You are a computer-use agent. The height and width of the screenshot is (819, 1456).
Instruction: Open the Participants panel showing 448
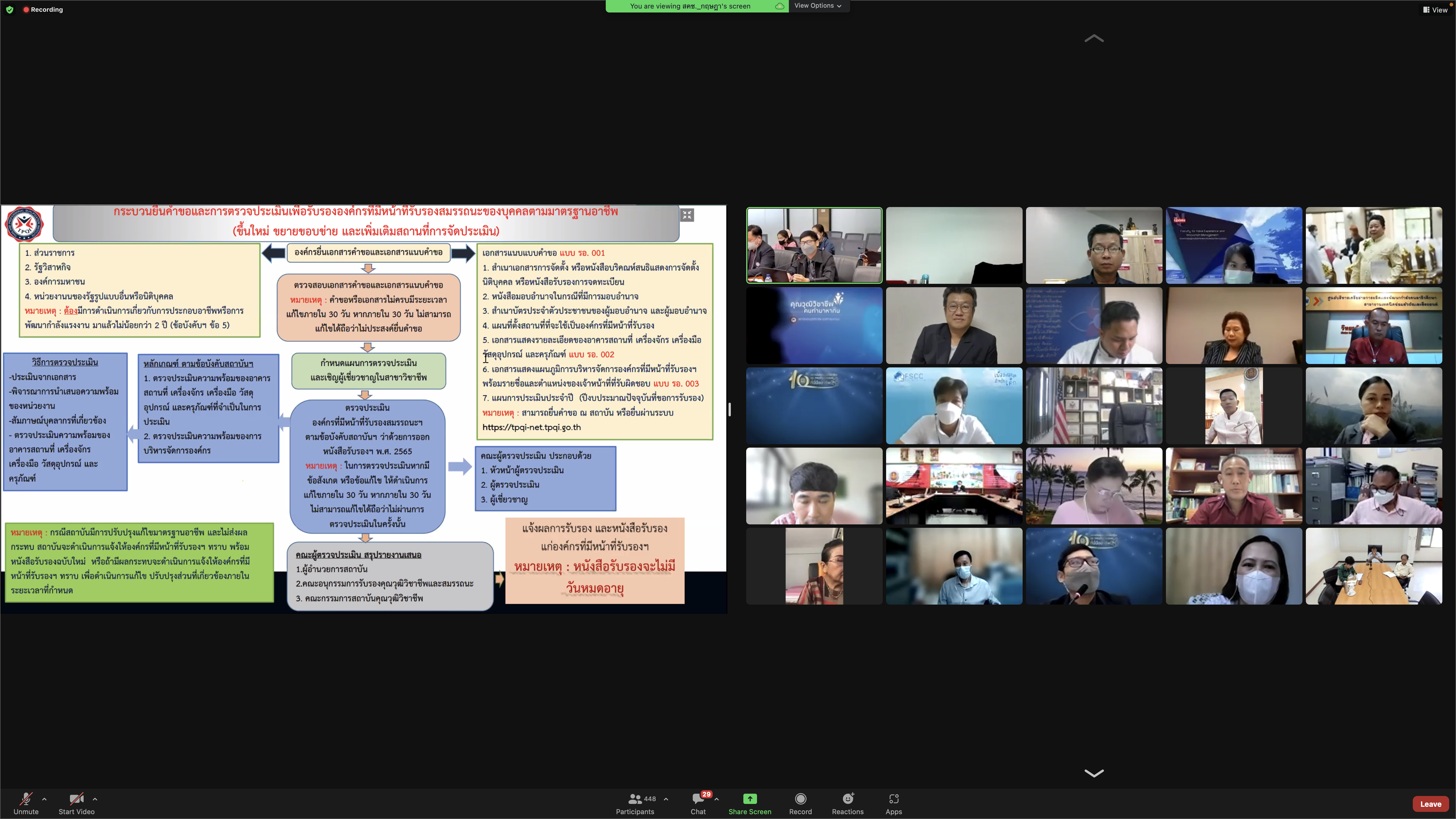635,803
